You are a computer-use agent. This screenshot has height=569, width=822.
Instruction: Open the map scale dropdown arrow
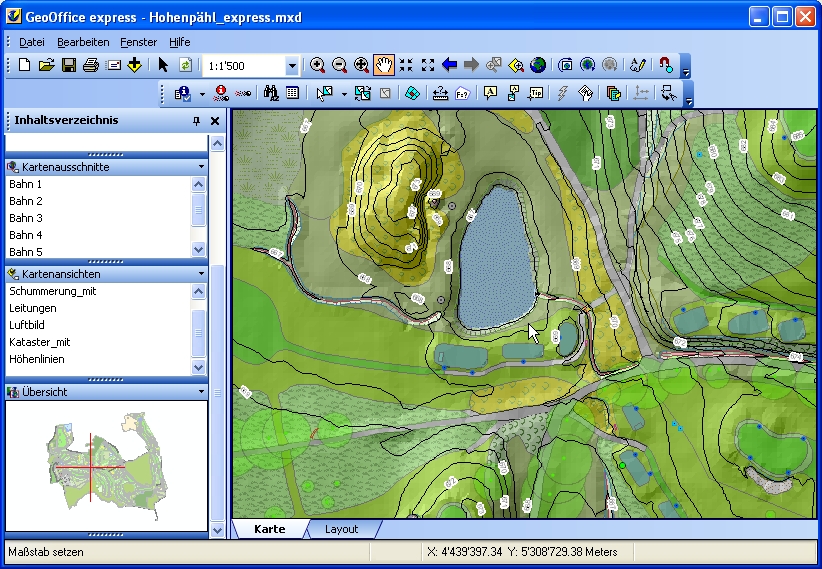click(x=292, y=66)
